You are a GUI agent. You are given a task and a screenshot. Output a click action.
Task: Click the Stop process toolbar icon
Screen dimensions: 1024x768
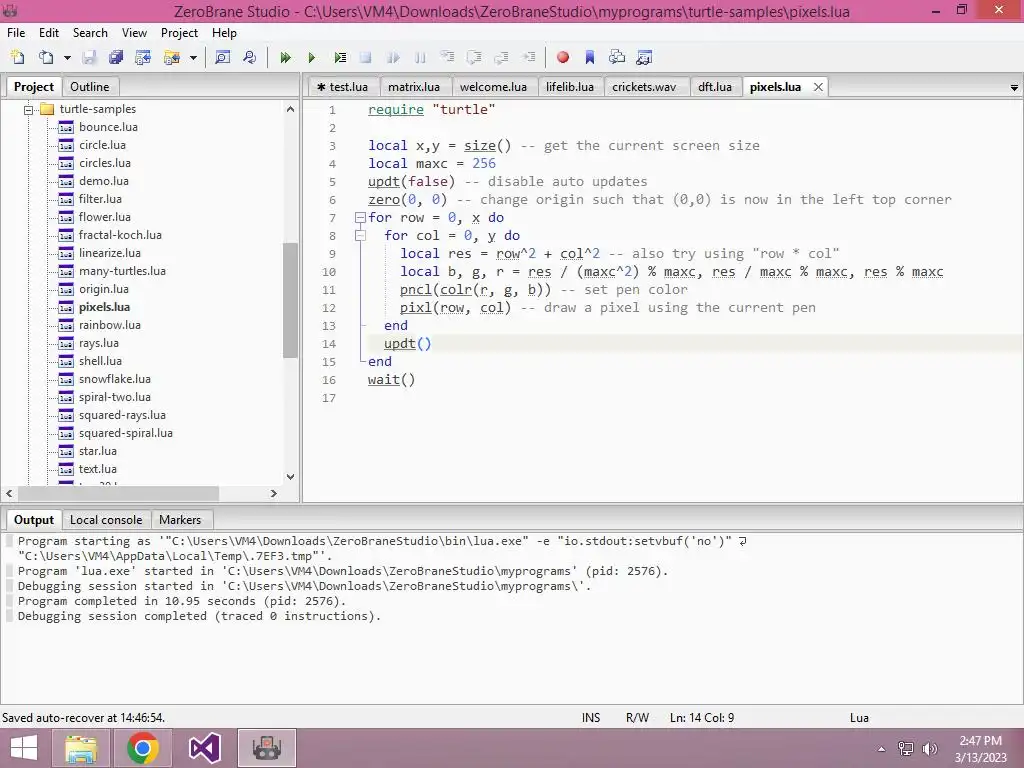click(x=366, y=57)
